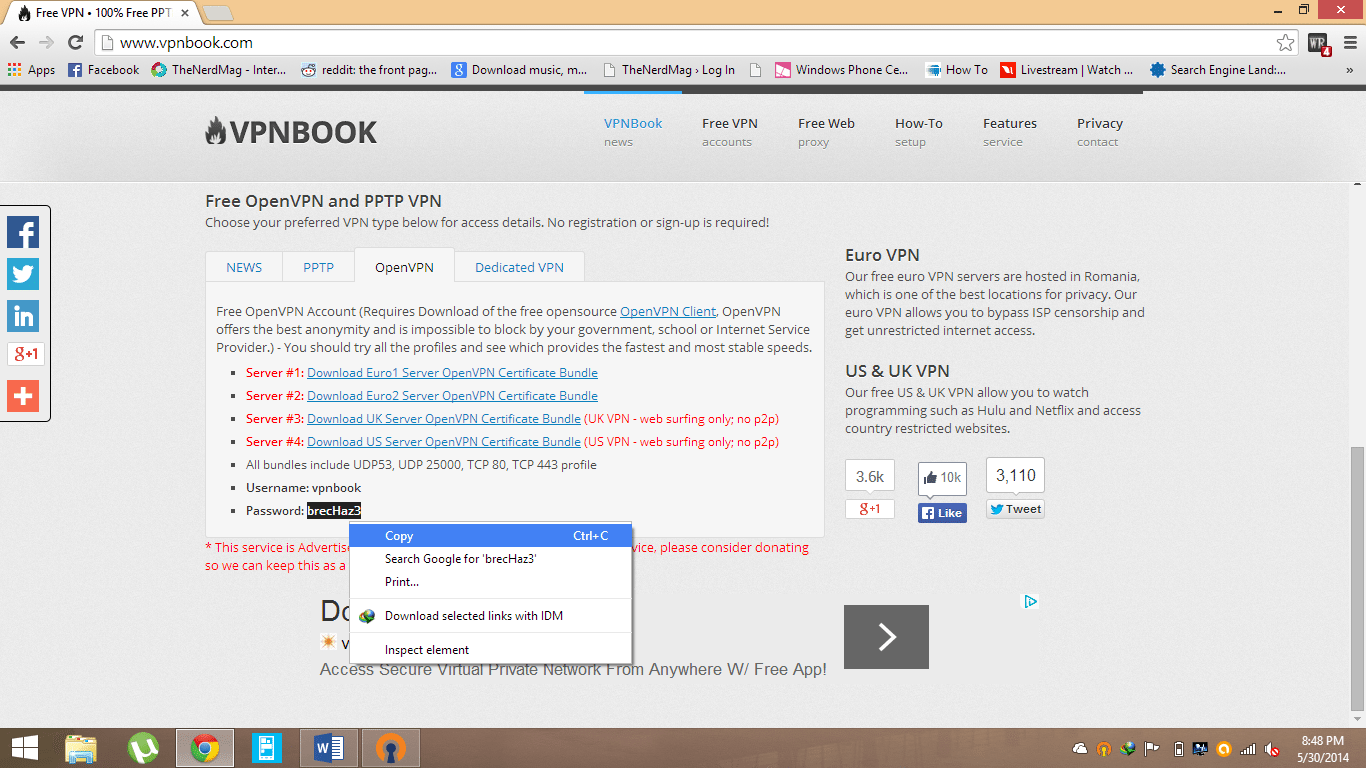Image resolution: width=1366 pixels, height=768 pixels.
Task: Switch to the PPTP tab
Action: pos(319,267)
